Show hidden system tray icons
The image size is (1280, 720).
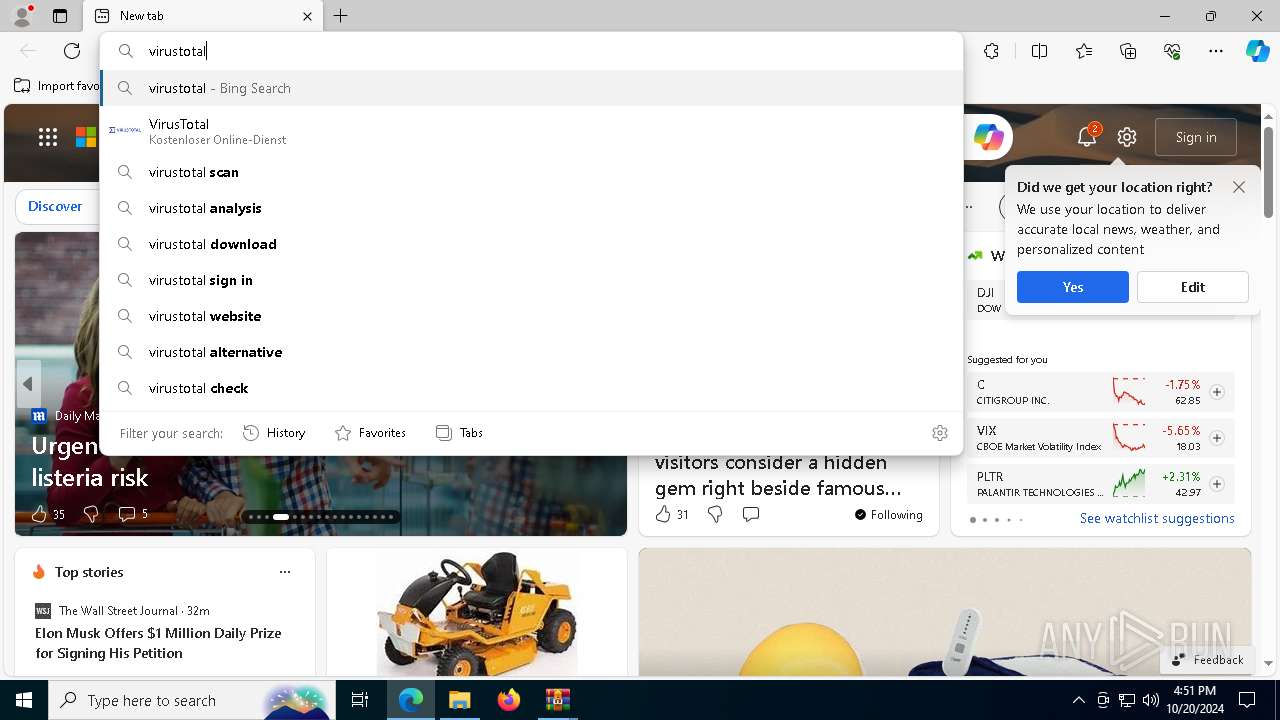pos(1078,700)
